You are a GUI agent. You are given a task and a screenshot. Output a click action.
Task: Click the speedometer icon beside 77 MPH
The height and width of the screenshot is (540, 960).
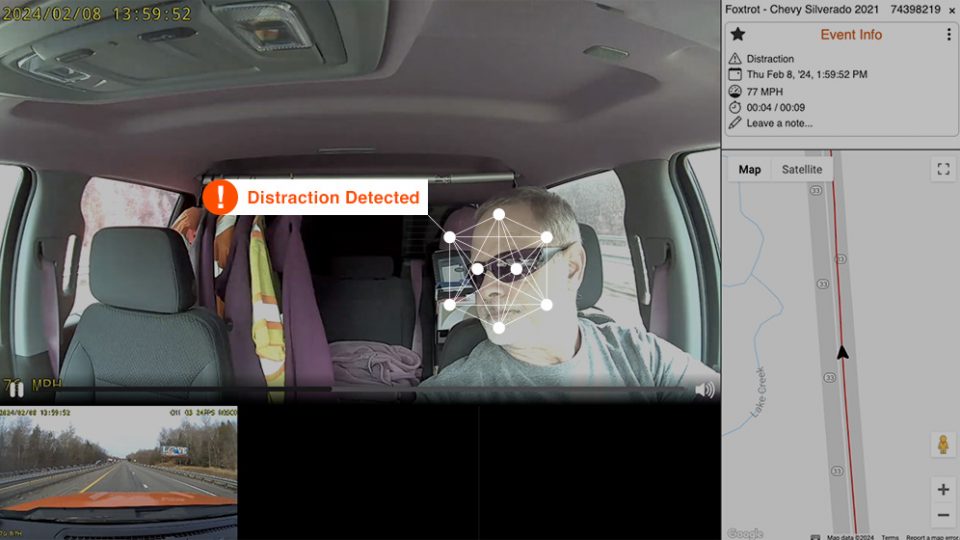pyautogui.click(x=735, y=91)
